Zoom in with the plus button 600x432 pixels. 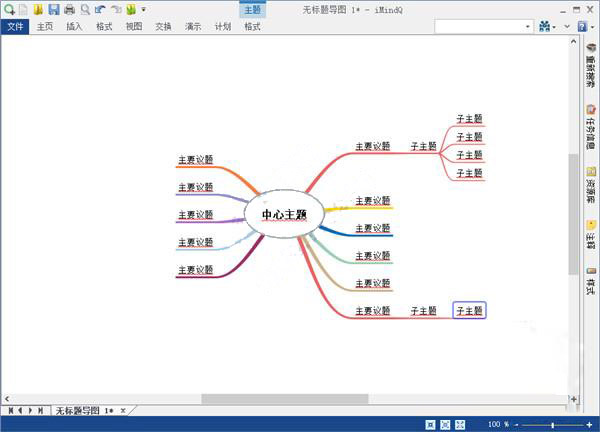point(589,425)
